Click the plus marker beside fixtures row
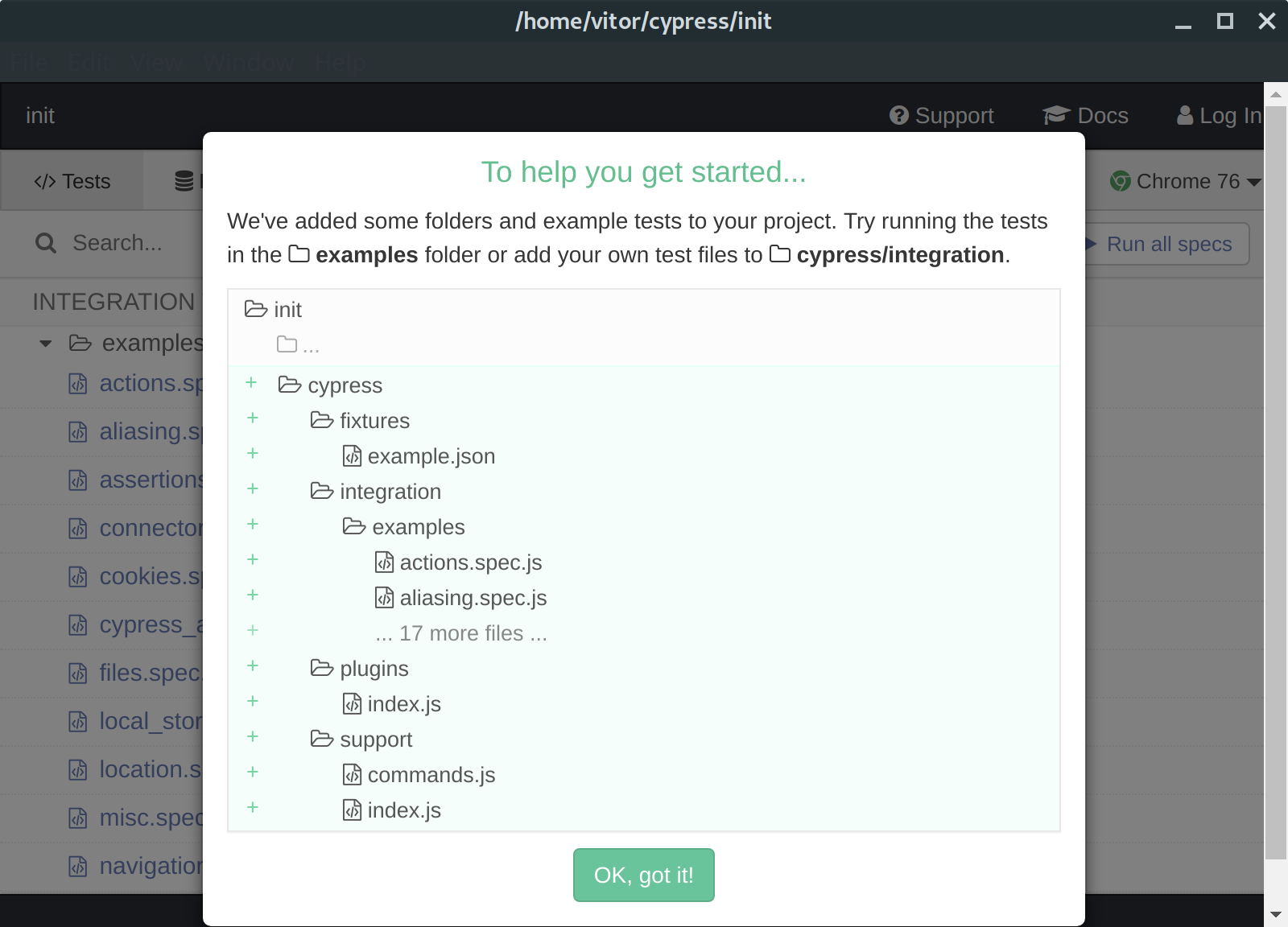This screenshot has height=927, width=1288. click(253, 418)
